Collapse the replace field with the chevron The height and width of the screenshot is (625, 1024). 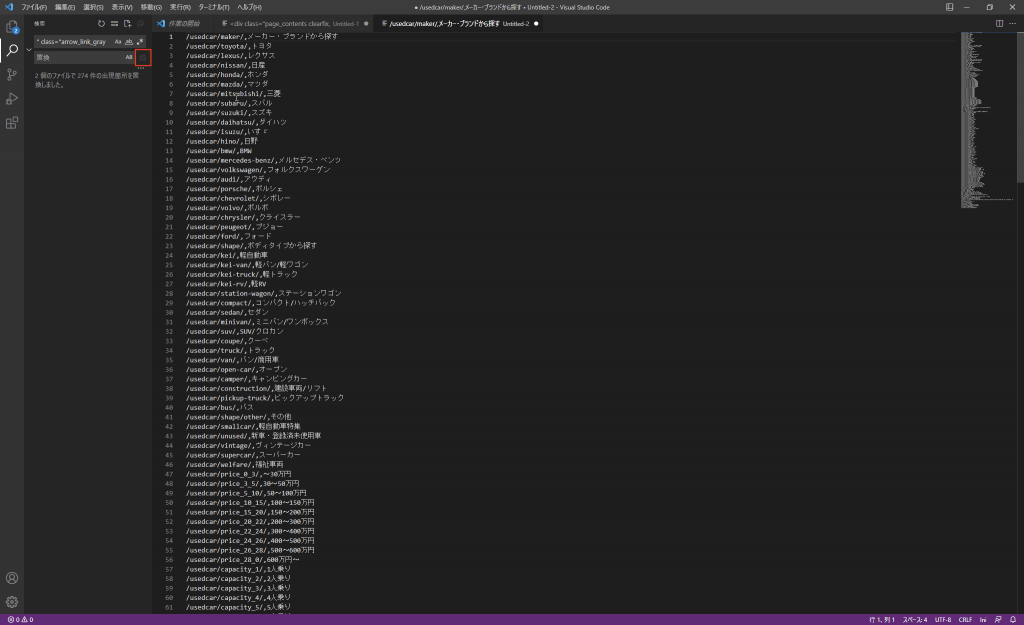(x=29, y=50)
